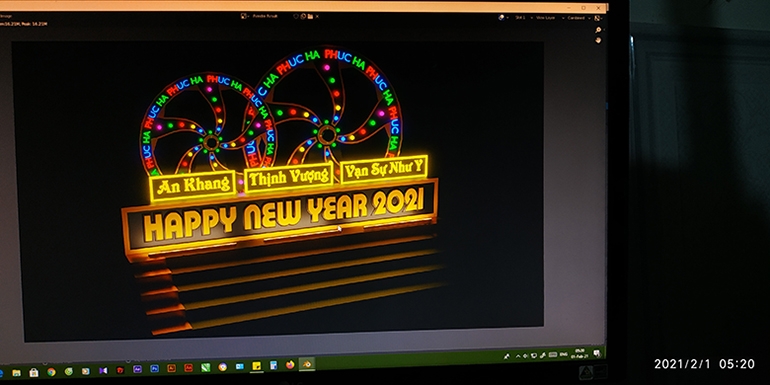Expand hidden system tray icons chevron
Screen dimensions: 770x385
pyautogui.click(x=518, y=356)
